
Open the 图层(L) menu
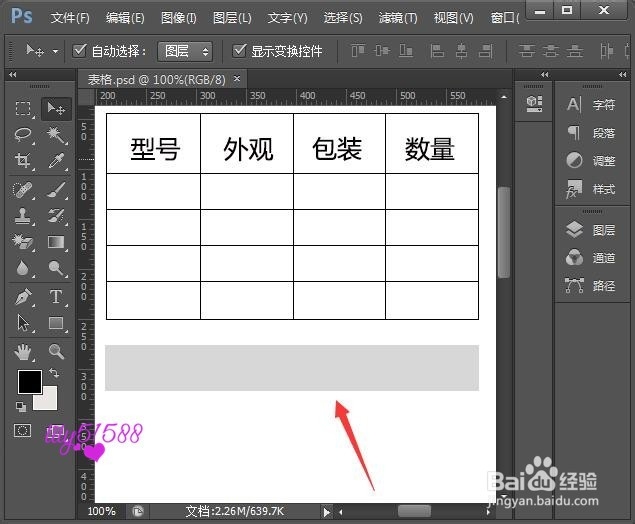(x=232, y=18)
